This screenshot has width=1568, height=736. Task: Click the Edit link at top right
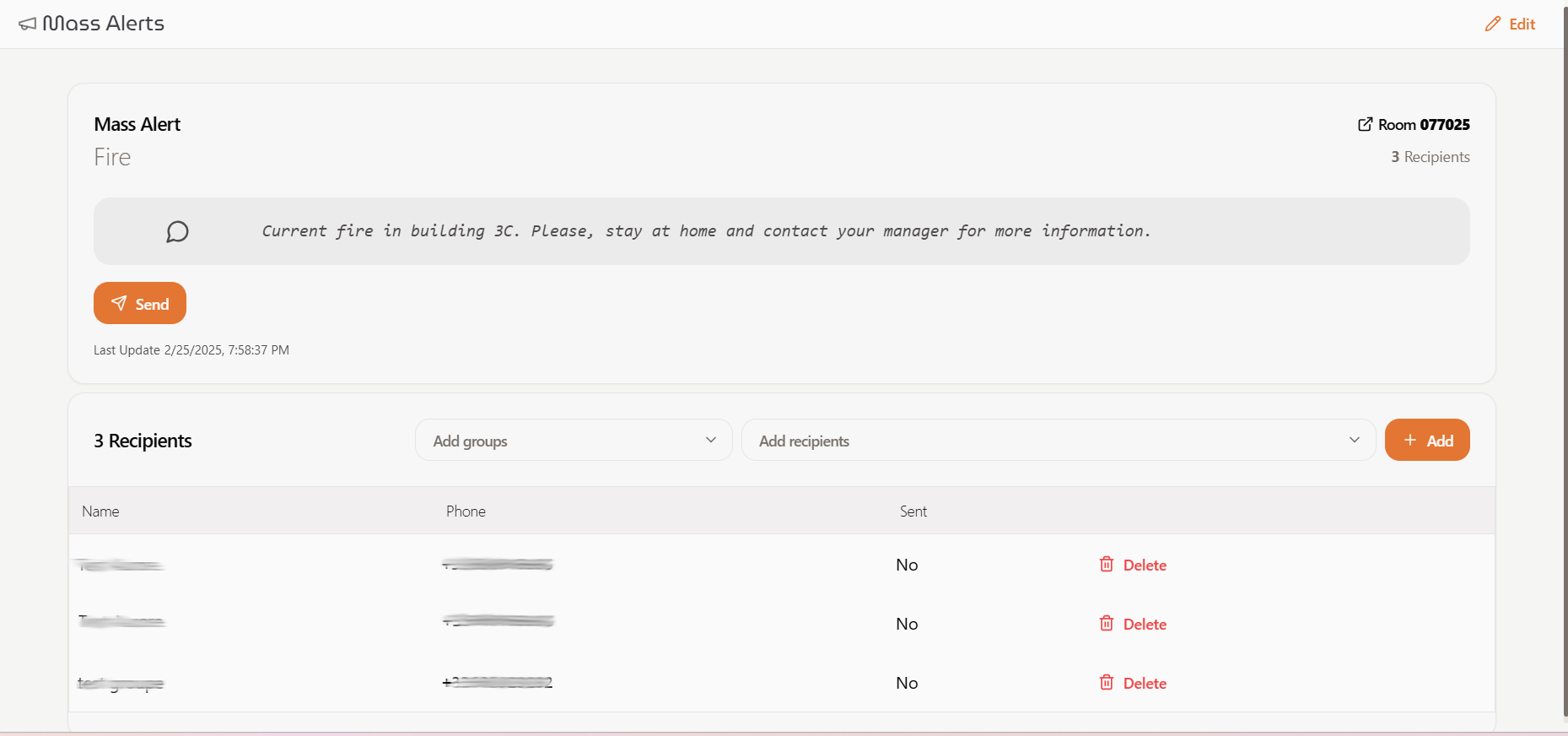(x=1522, y=24)
